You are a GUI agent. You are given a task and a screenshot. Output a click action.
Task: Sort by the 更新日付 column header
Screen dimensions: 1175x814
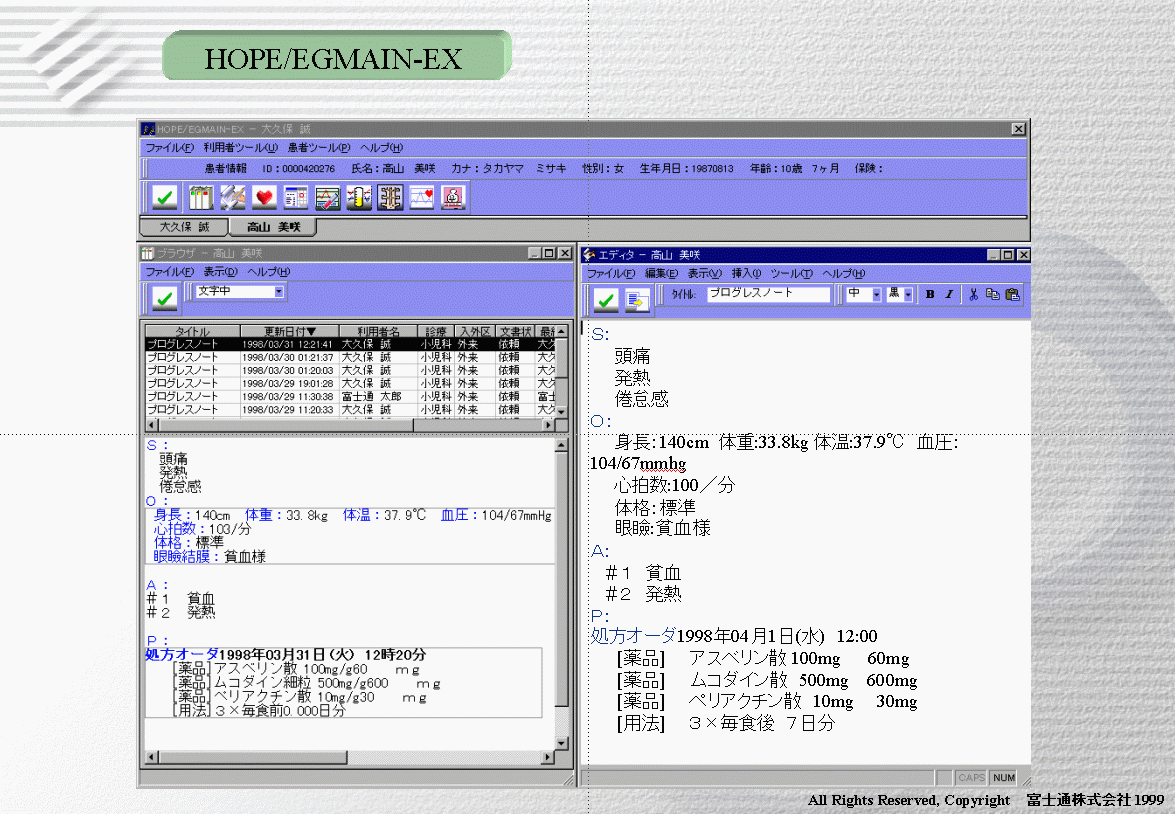click(x=289, y=331)
